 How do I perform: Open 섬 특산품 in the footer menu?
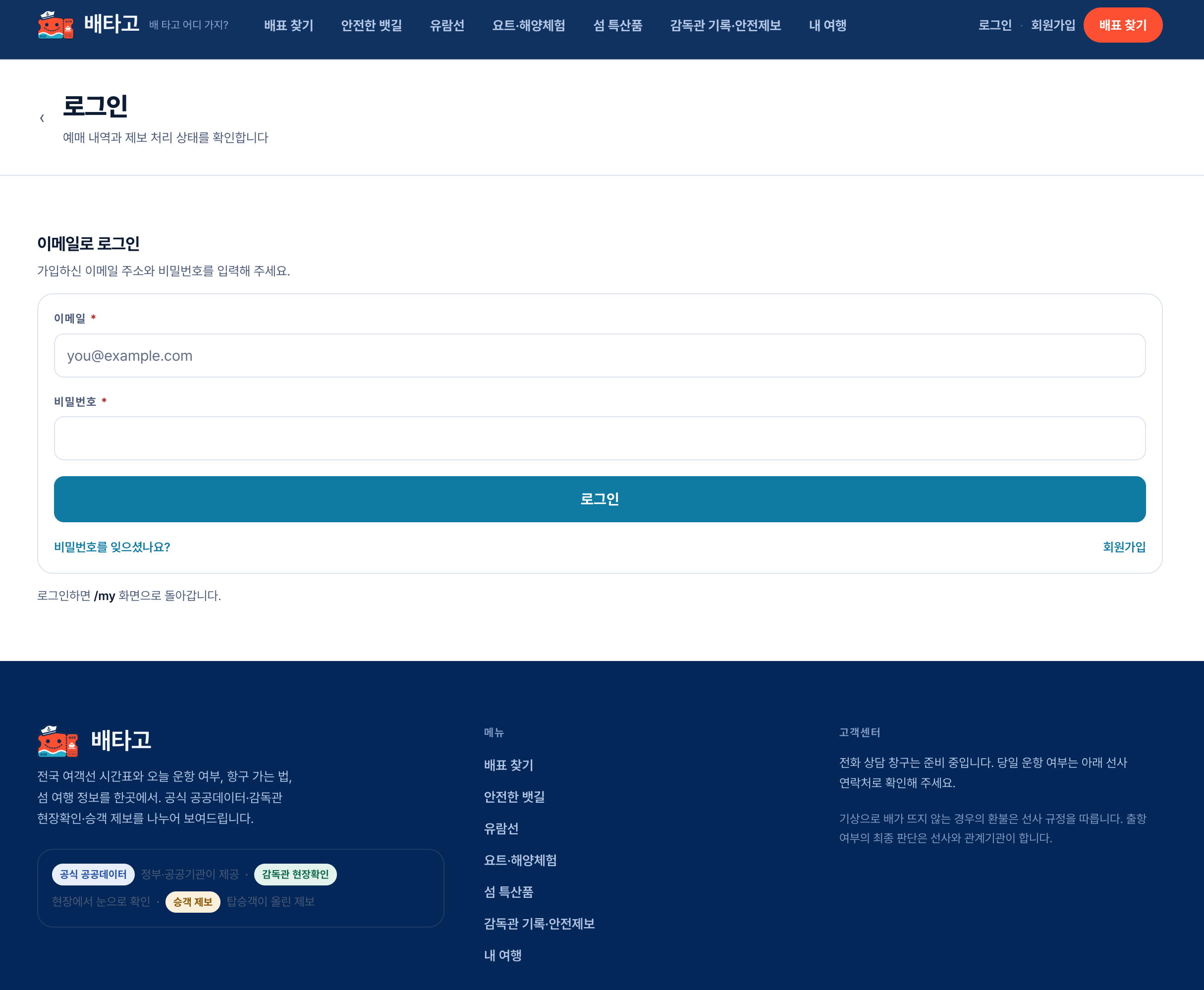(508, 892)
